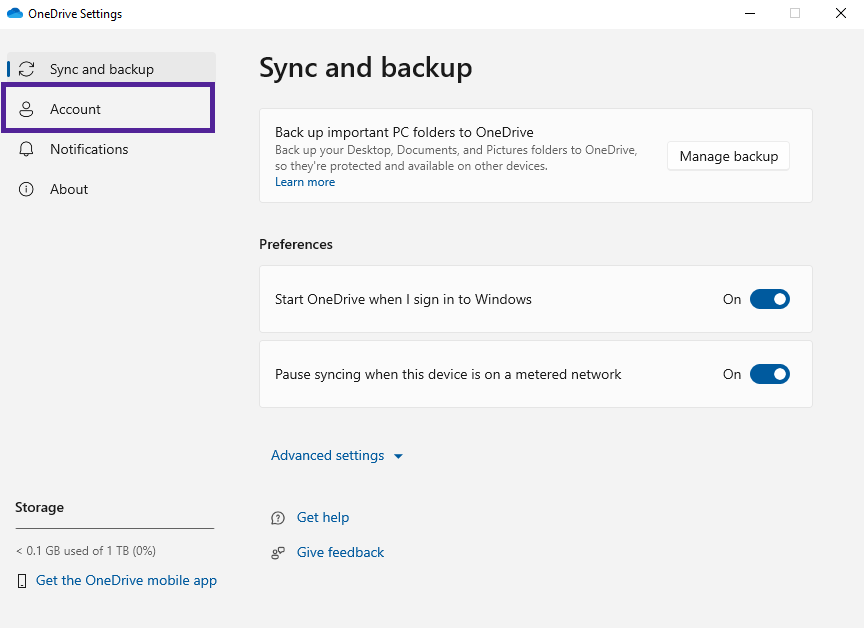Click the sync arrows icon in sidebar
The width and height of the screenshot is (864, 628).
point(26,69)
